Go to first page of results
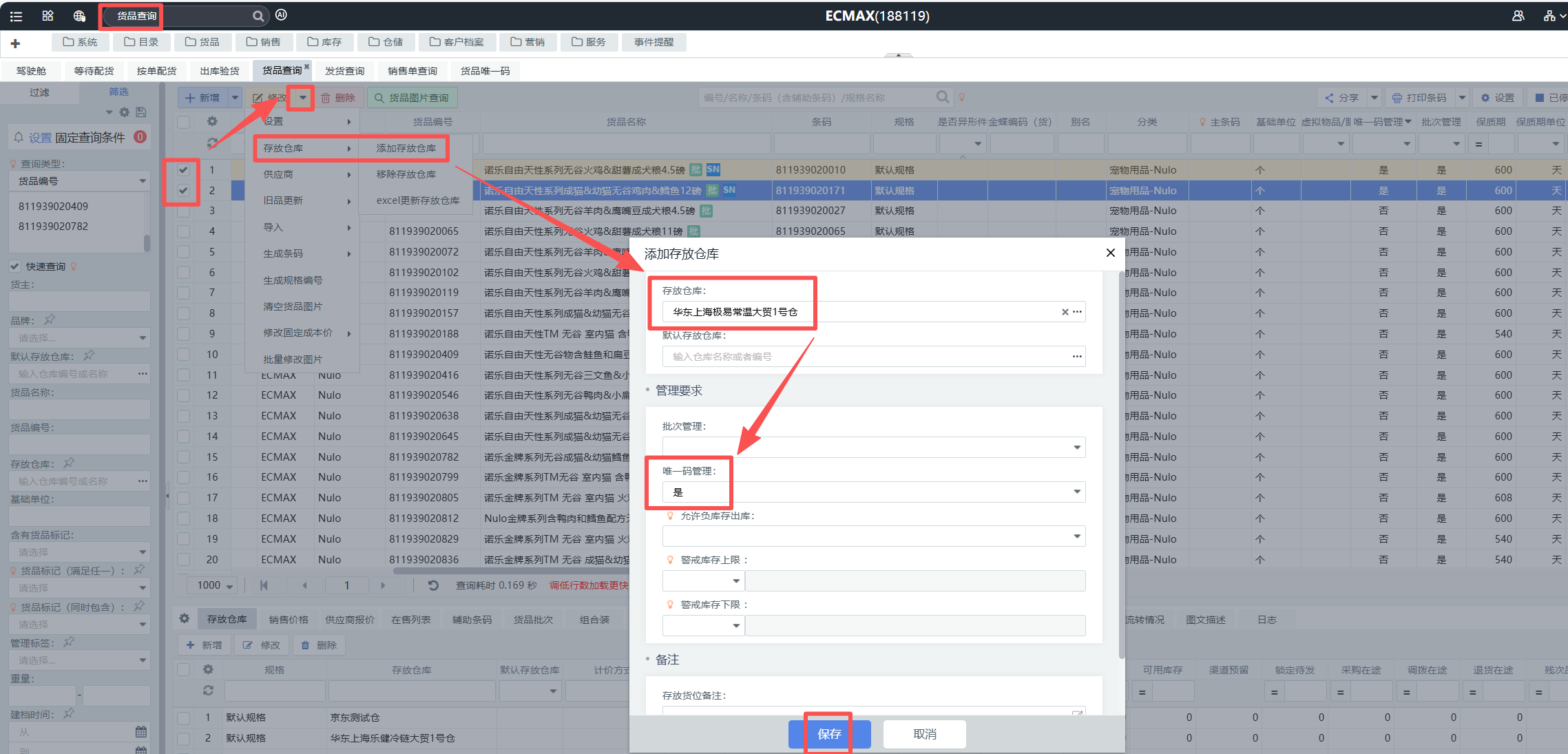The width and height of the screenshot is (1568, 754). (264, 585)
